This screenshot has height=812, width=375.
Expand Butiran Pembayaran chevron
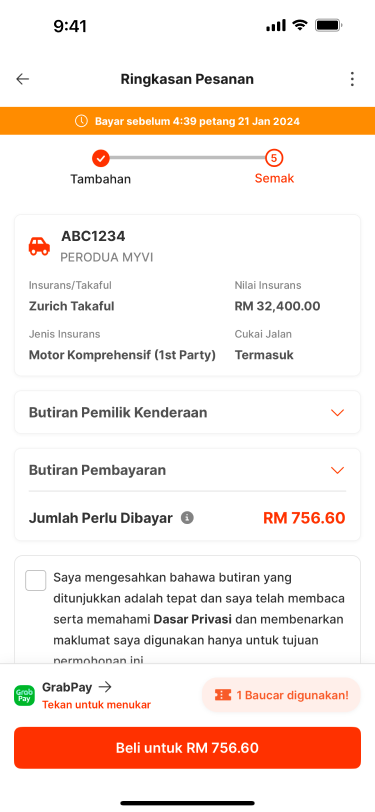pyautogui.click(x=338, y=470)
